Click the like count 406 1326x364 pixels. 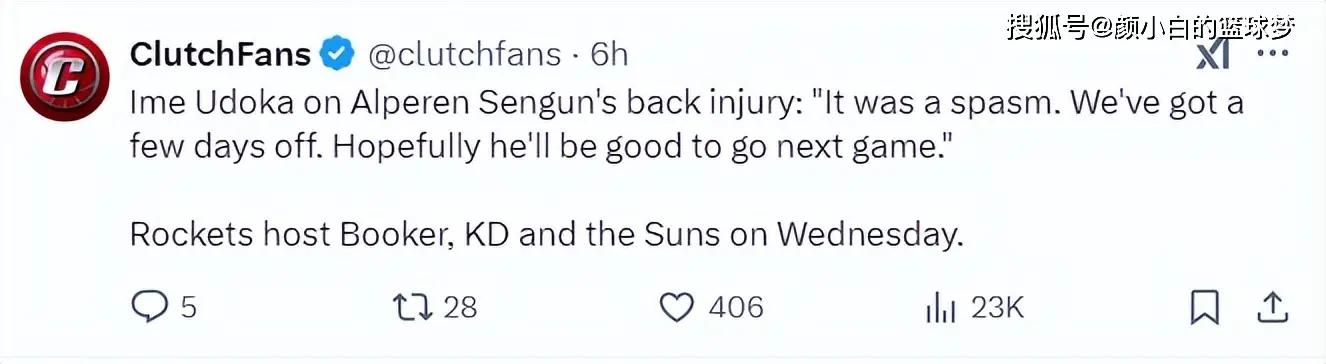735,308
